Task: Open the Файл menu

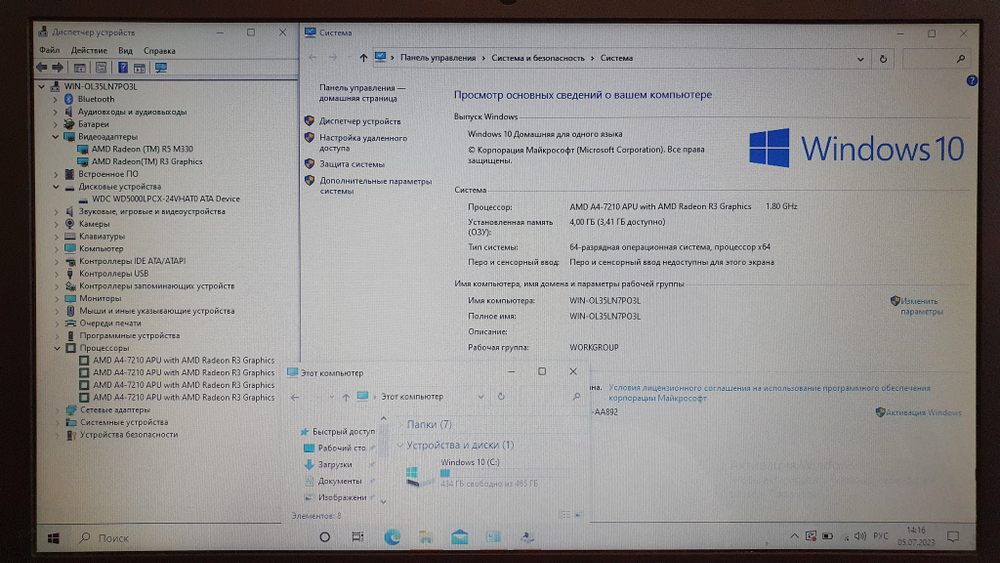Action: pyautogui.click(x=49, y=50)
